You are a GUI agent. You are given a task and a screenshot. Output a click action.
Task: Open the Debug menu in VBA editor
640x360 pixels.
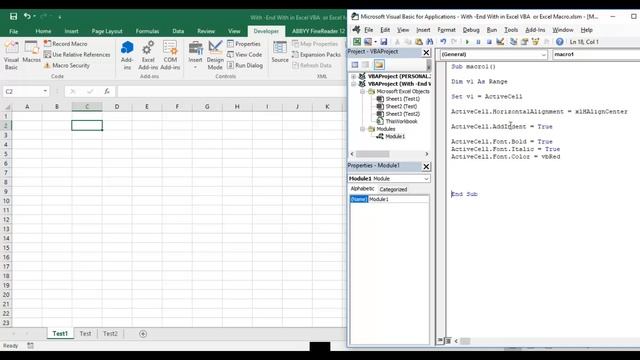pos(471,30)
